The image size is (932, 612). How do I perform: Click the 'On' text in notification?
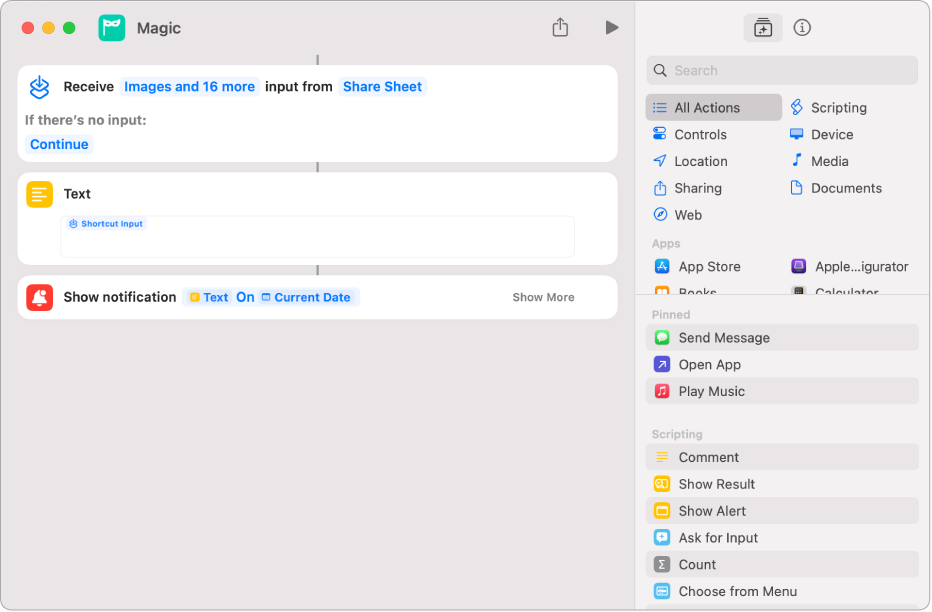point(245,297)
